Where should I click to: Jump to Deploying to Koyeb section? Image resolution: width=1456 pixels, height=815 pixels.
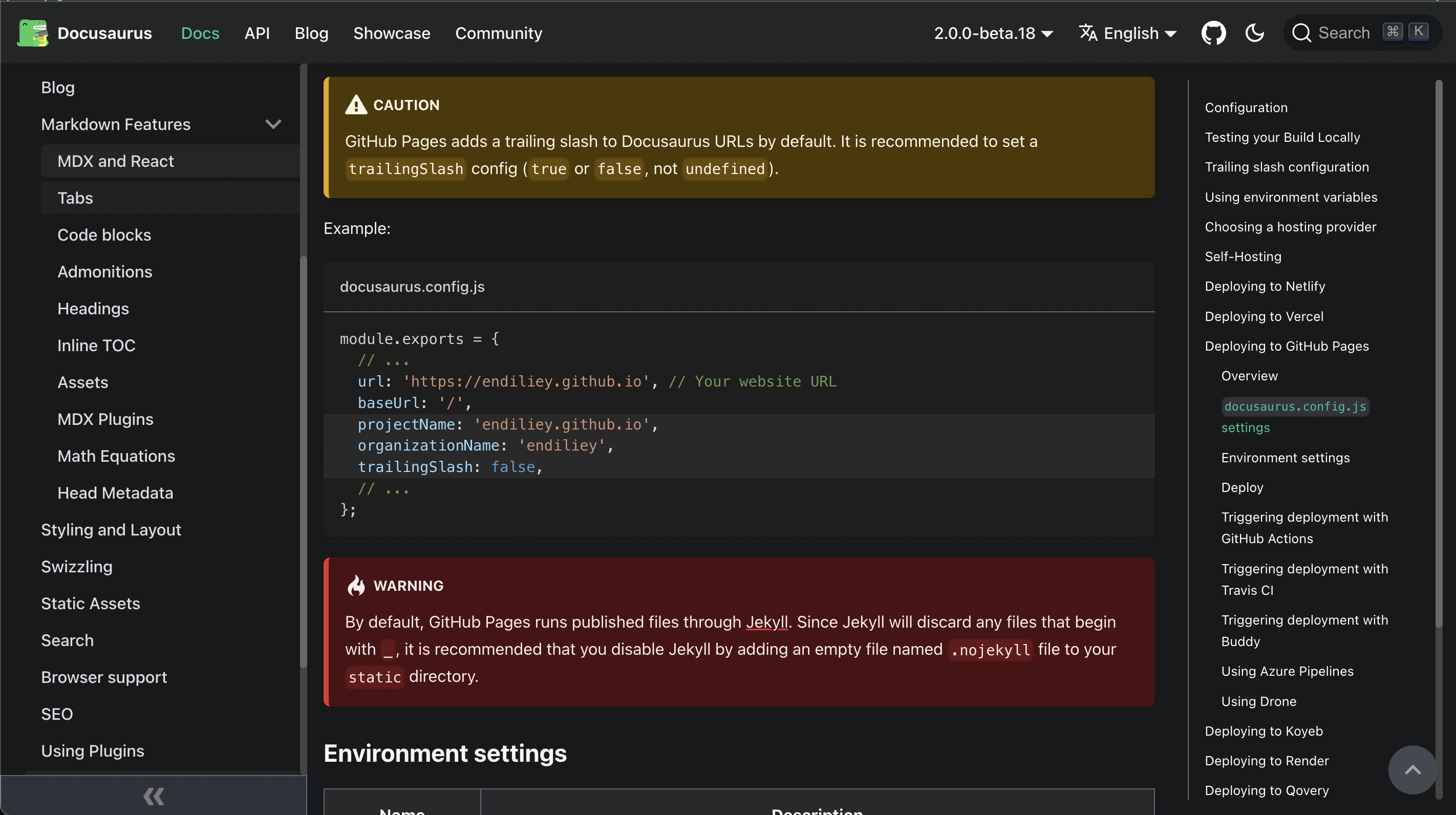[x=1264, y=731]
